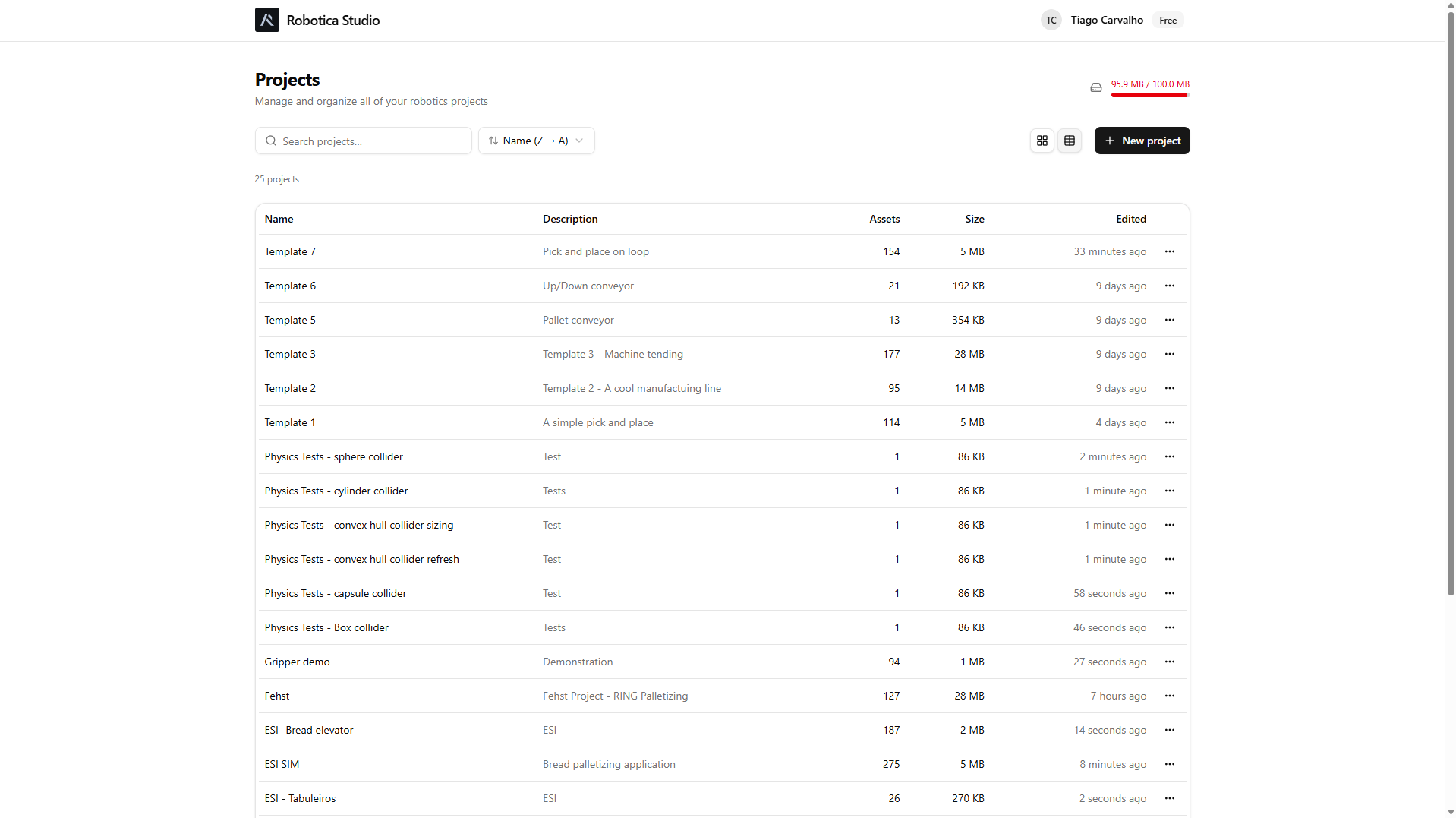1456x818 pixels.
Task: Switch to grid view layout
Action: click(1042, 141)
